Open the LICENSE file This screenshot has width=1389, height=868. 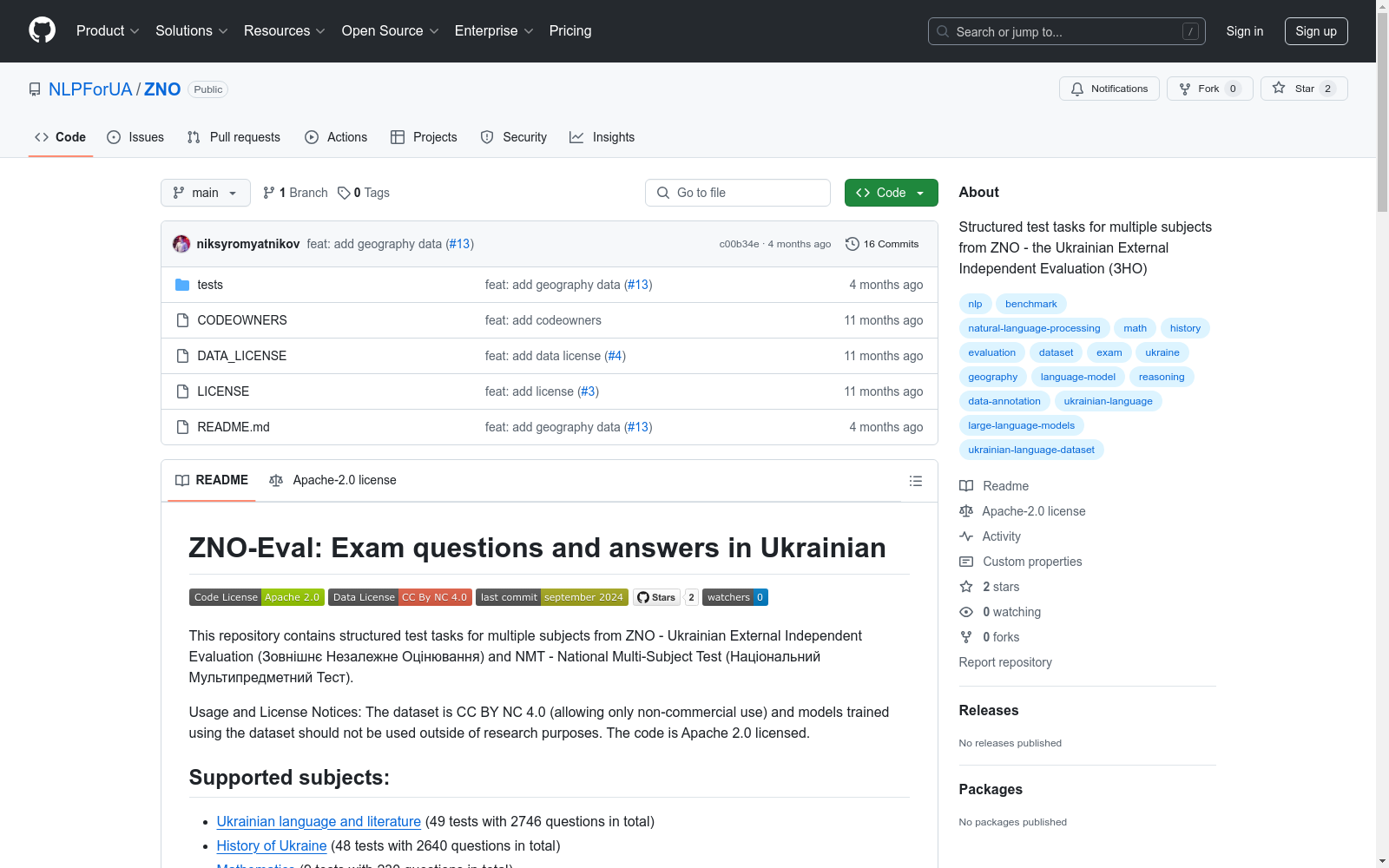pos(223,391)
